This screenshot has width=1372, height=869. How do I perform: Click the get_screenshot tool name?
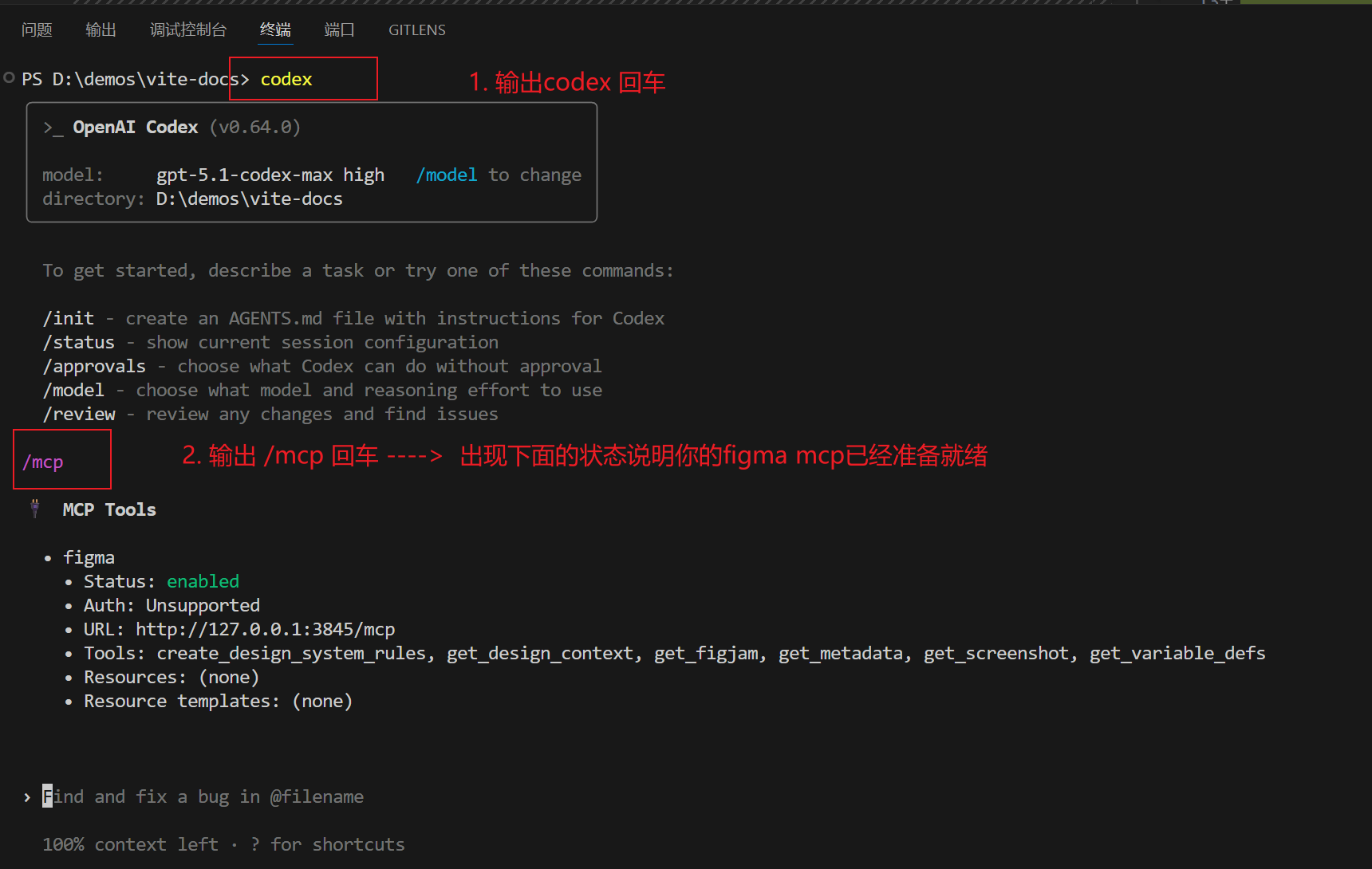tap(995, 654)
